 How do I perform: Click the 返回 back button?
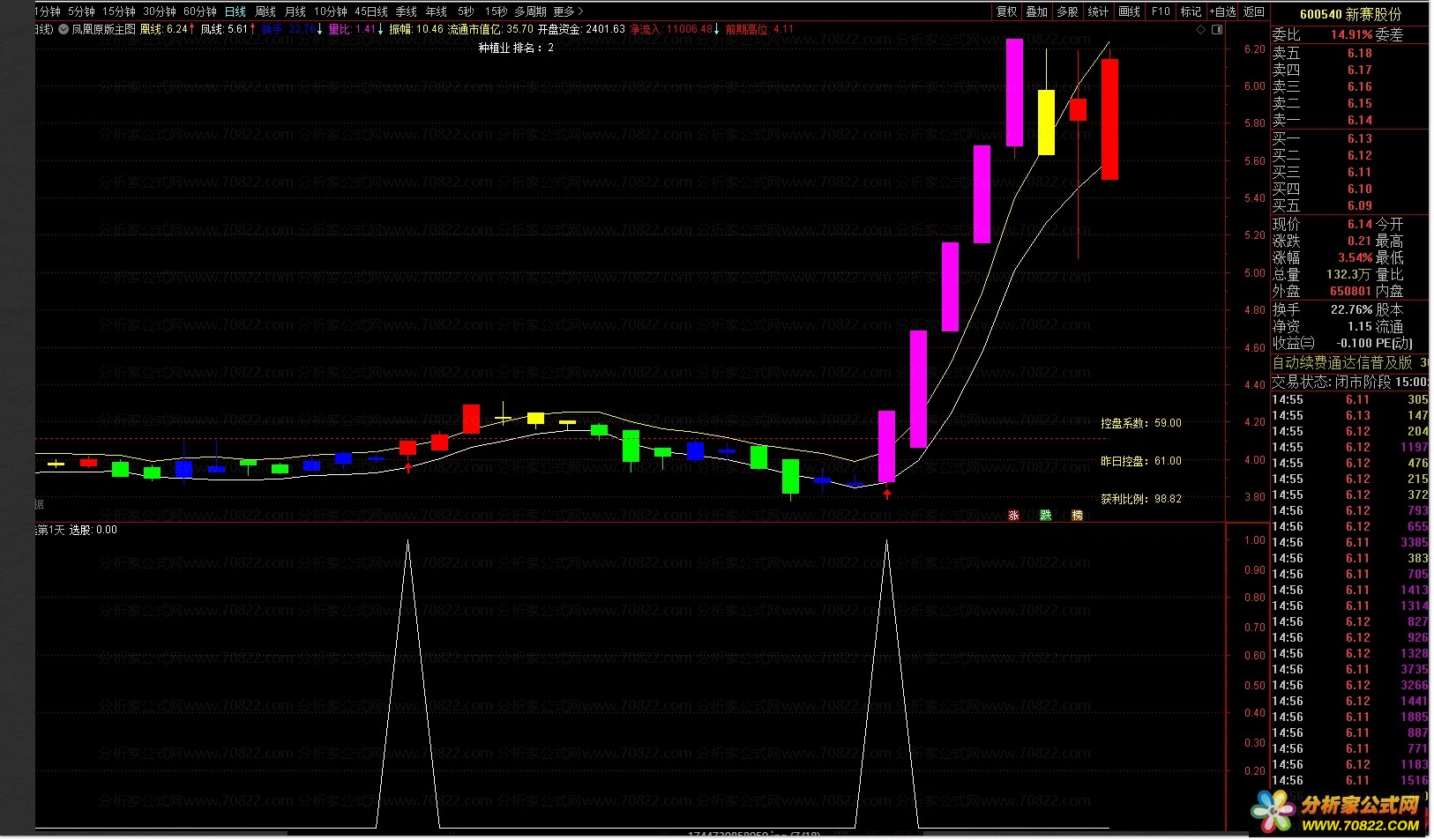coord(1254,11)
